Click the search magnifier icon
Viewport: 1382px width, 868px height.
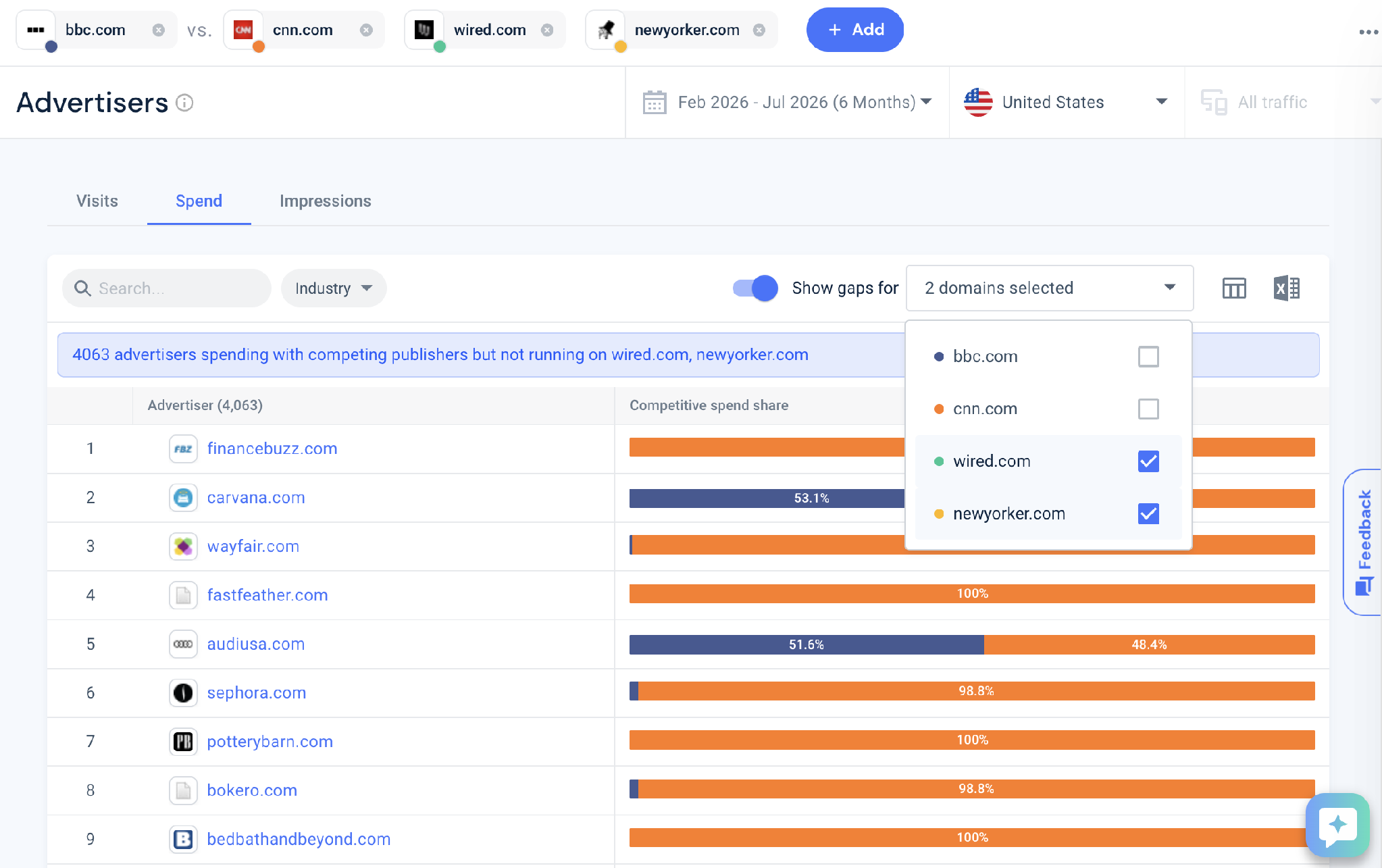point(82,288)
